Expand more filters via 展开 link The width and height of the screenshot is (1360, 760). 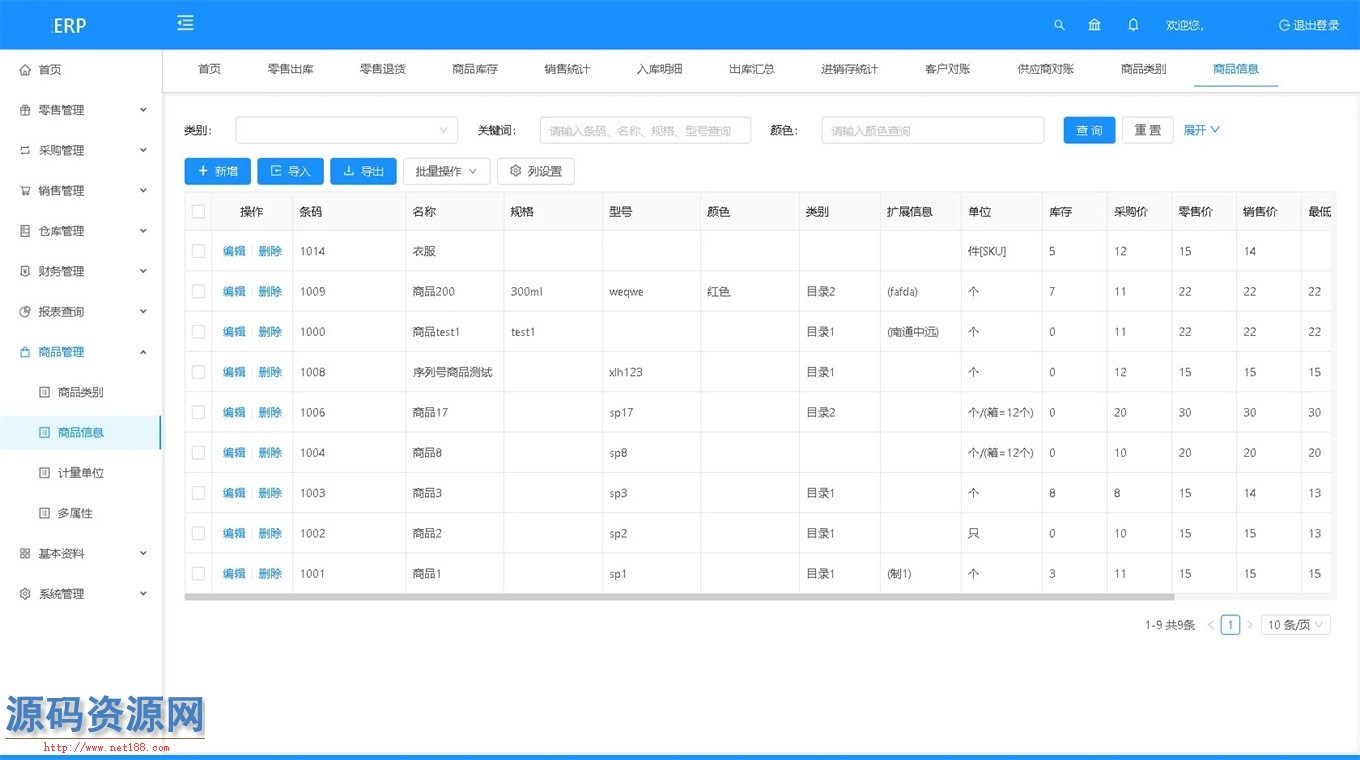click(x=1201, y=130)
